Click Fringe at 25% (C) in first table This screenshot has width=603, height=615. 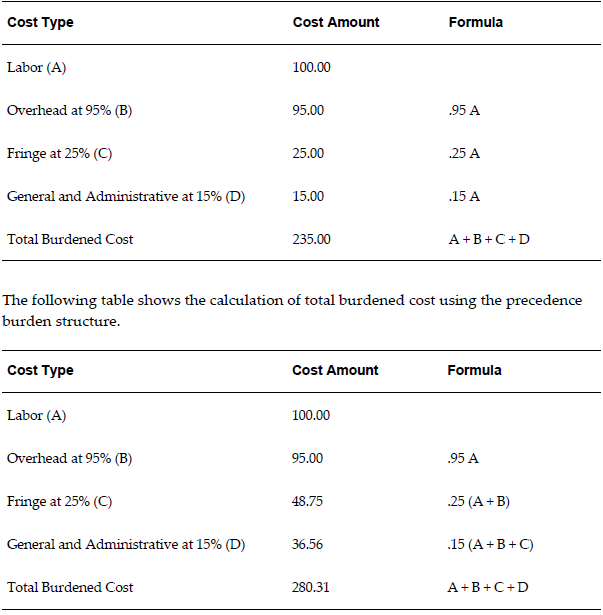(61, 153)
